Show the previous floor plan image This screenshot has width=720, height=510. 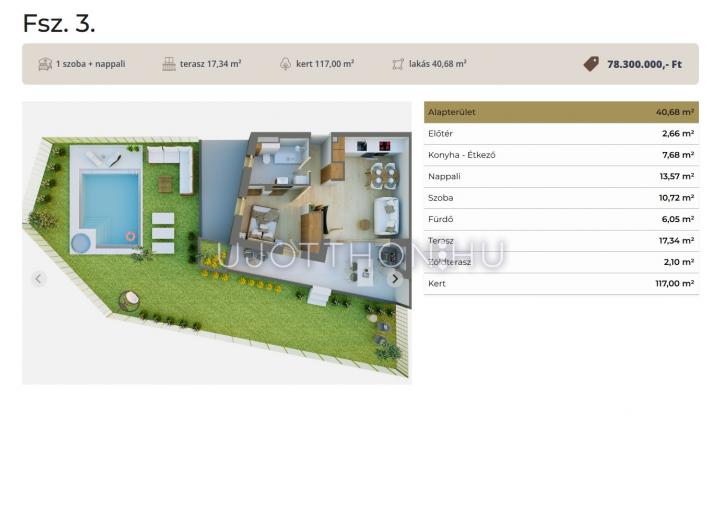39,279
